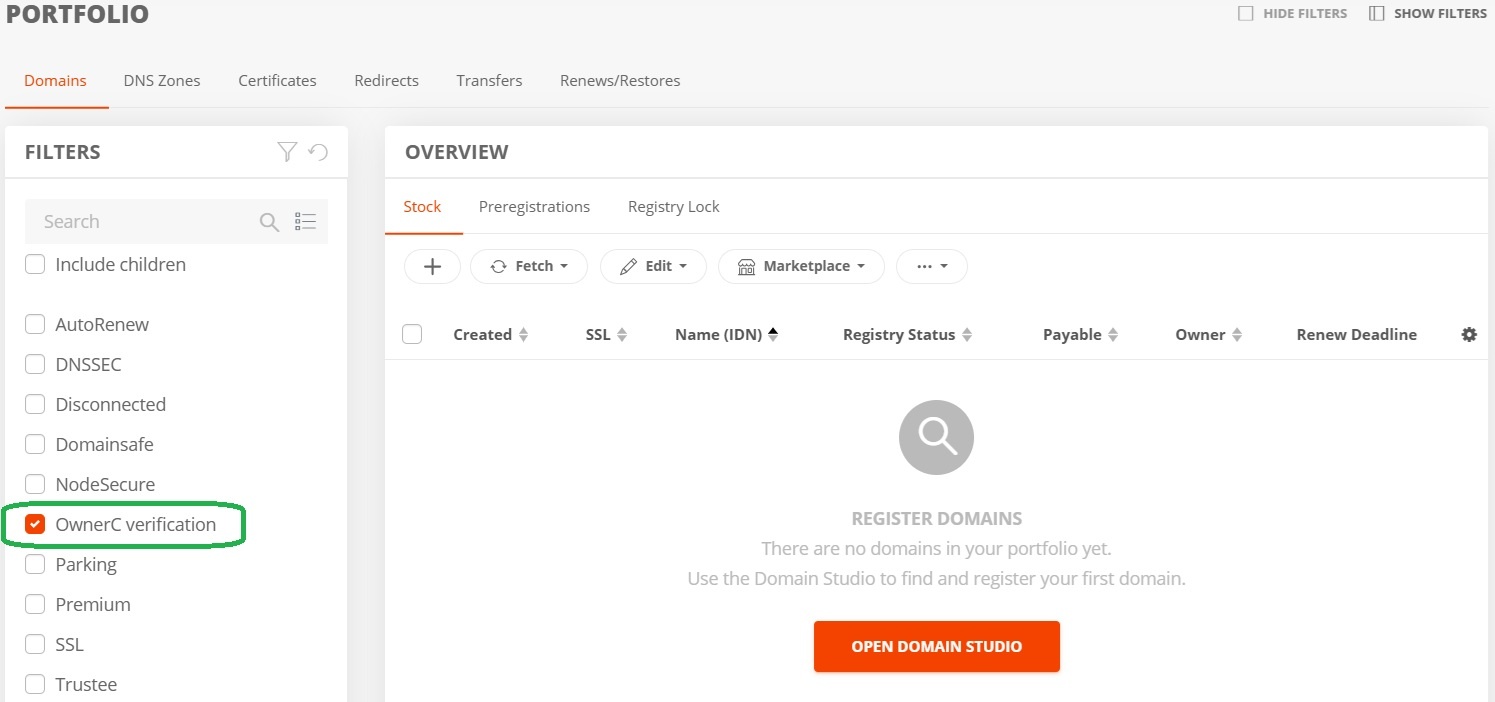Select the Stock sub-tab
The width and height of the screenshot is (1495, 702).
click(422, 207)
